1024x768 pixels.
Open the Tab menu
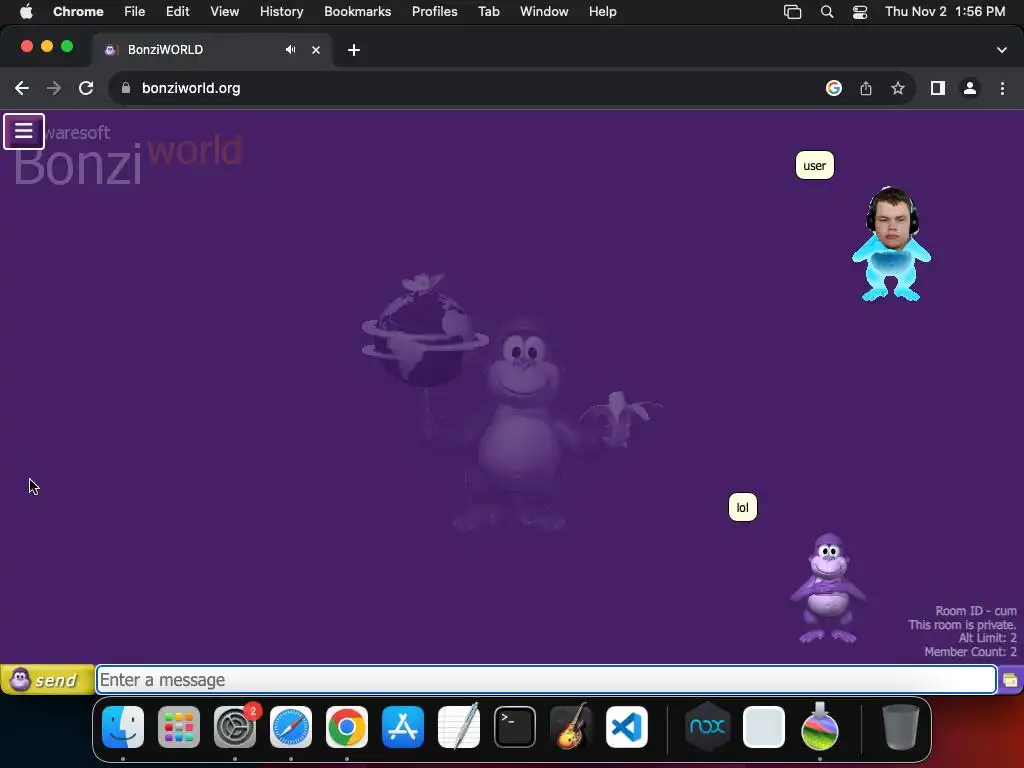click(x=488, y=11)
